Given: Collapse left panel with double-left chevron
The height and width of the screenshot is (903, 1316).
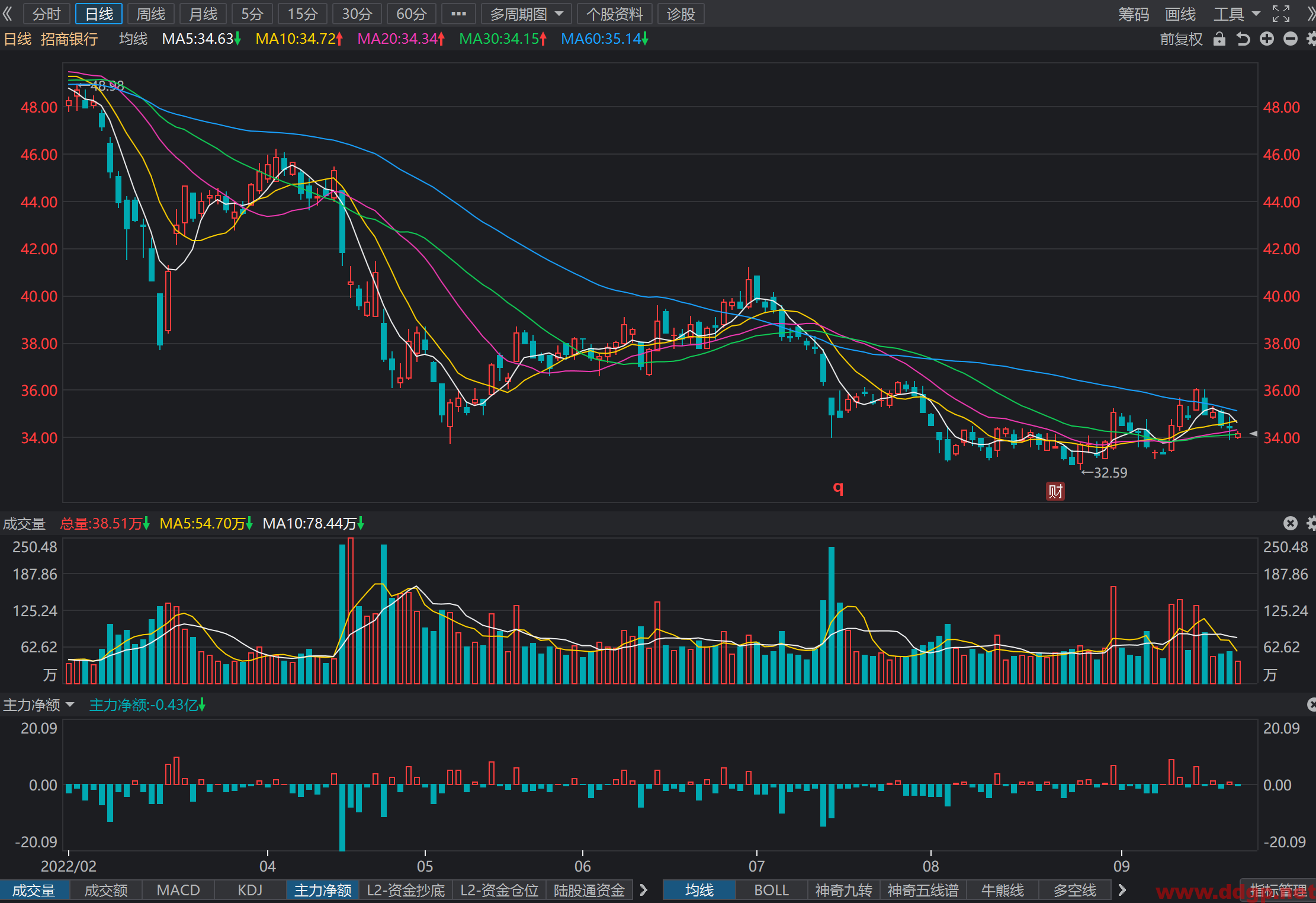Looking at the screenshot, I should click(x=8, y=14).
